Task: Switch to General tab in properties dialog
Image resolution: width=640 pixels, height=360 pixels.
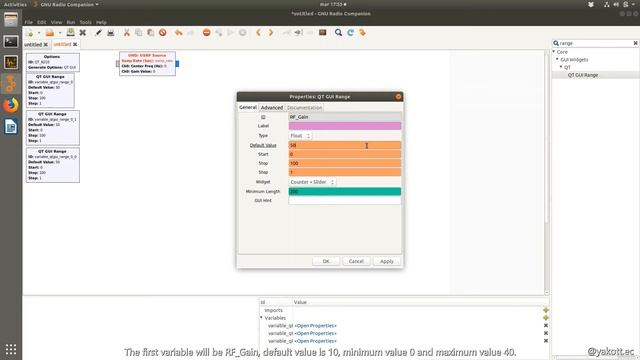Action: [x=248, y=107]
